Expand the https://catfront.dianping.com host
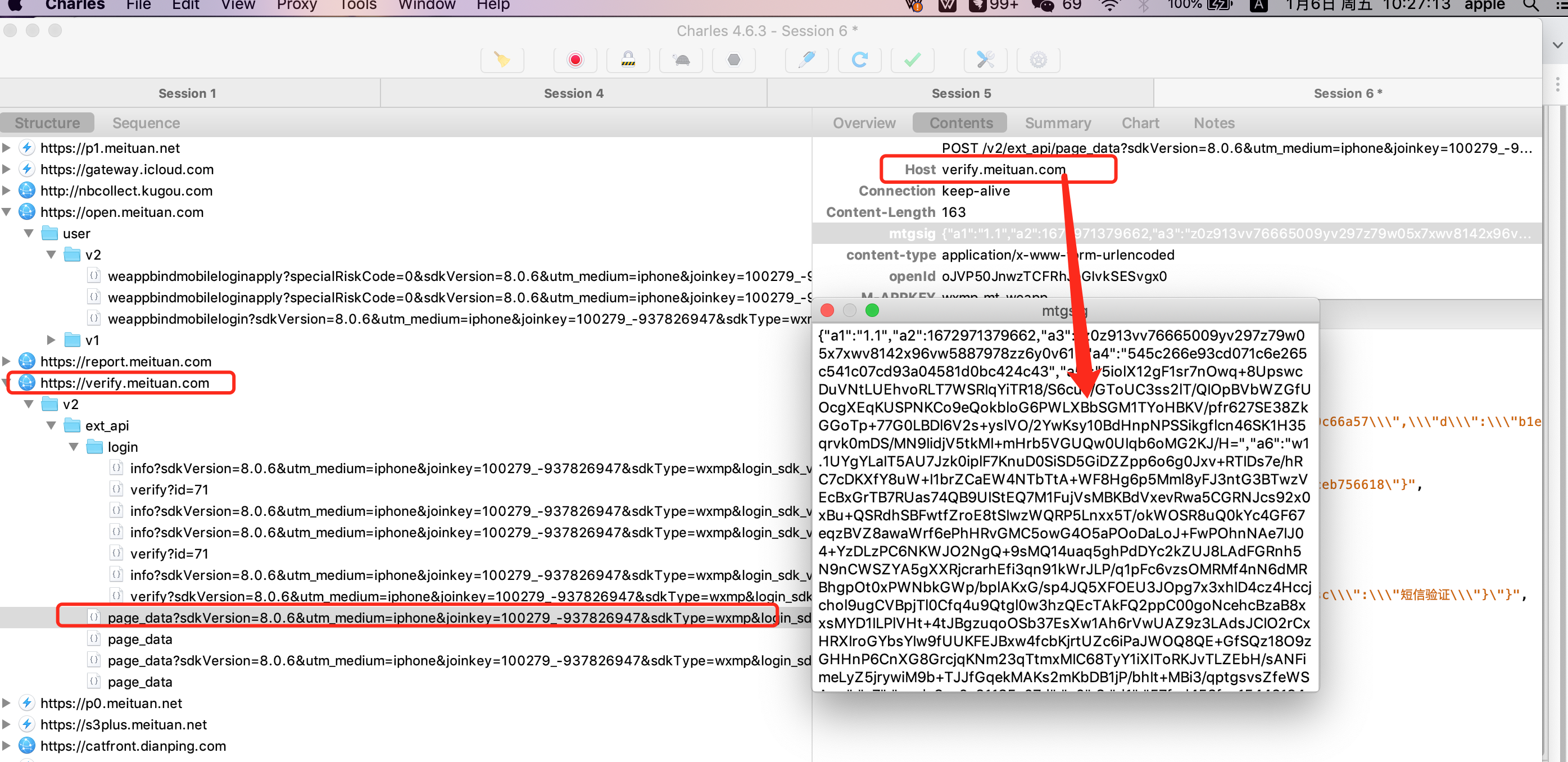This screenshot has height=762, width=1568. pyautogui.click(x=7, y=746)
